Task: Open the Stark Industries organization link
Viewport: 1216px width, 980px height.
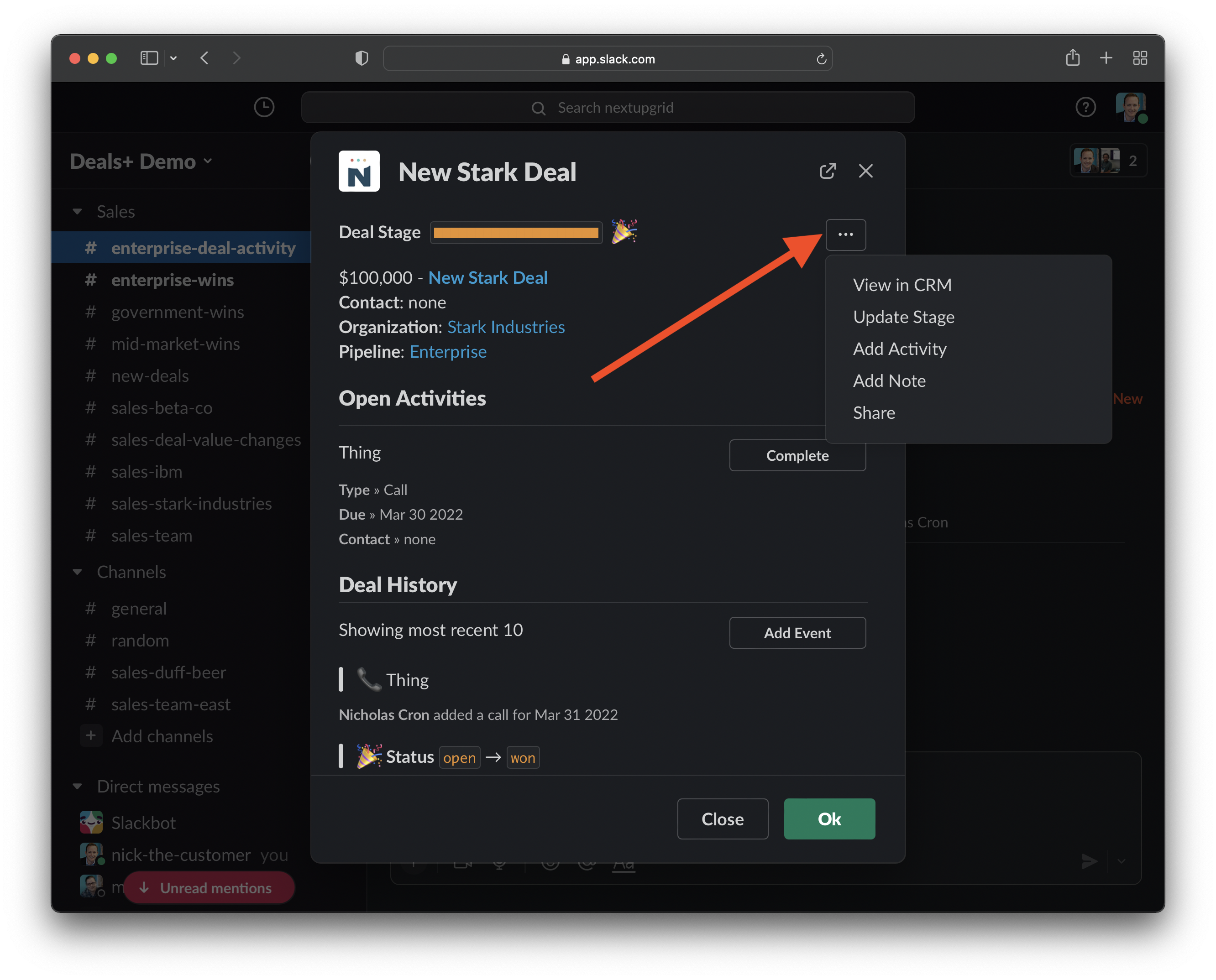Action: coord(505,327)
